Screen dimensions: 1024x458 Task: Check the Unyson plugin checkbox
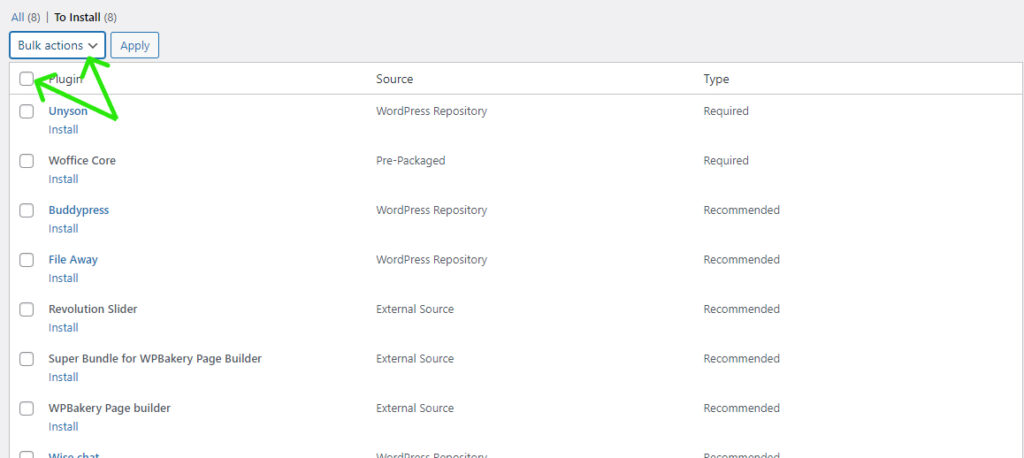(27, 112)
